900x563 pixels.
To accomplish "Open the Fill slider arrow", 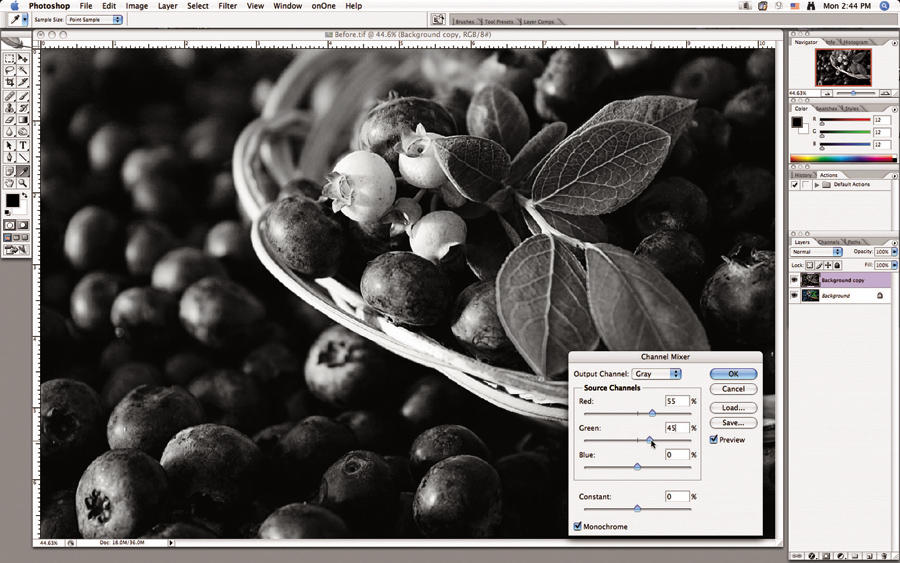I will coord(894,265).
